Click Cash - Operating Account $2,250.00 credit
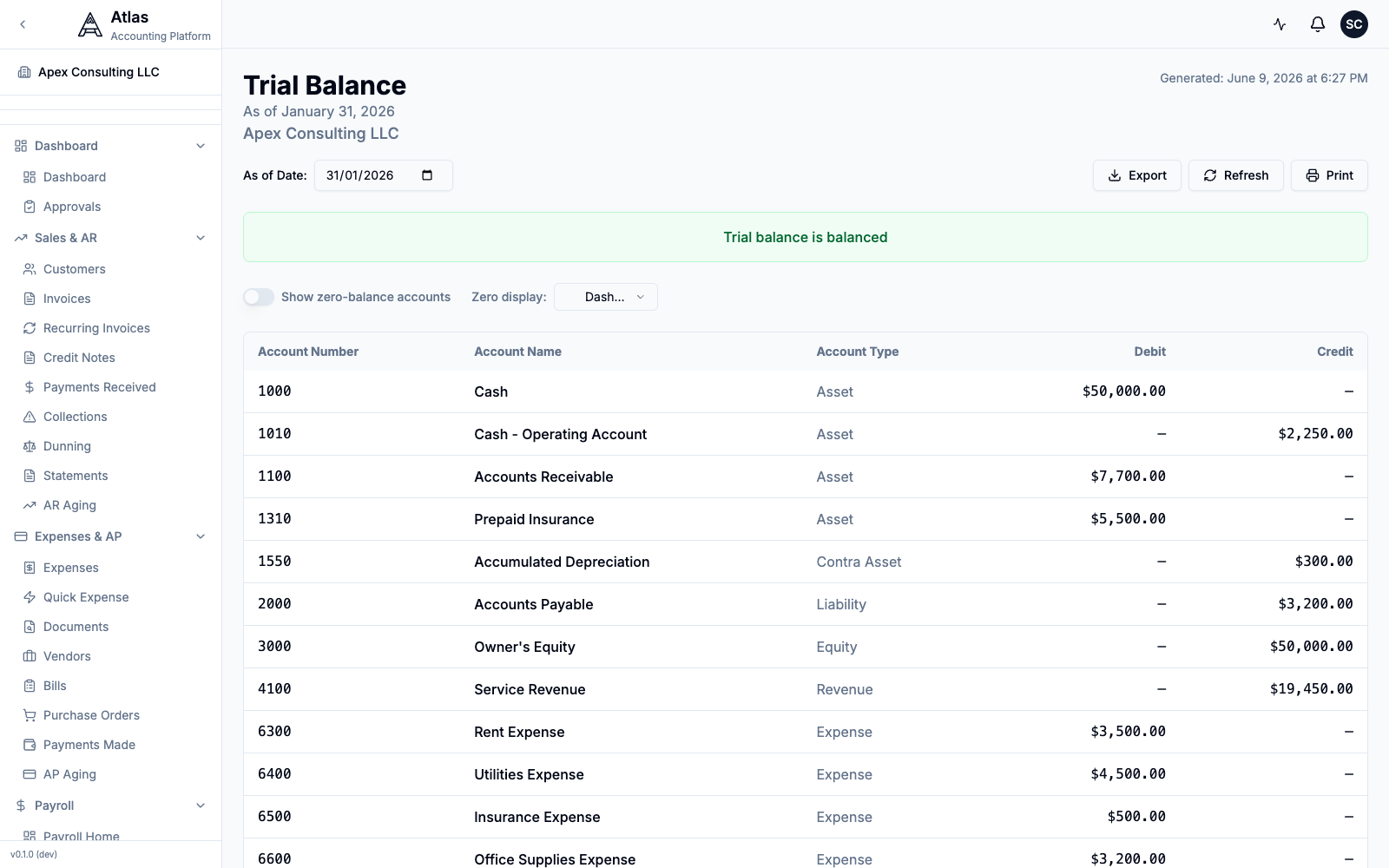 1315,434
